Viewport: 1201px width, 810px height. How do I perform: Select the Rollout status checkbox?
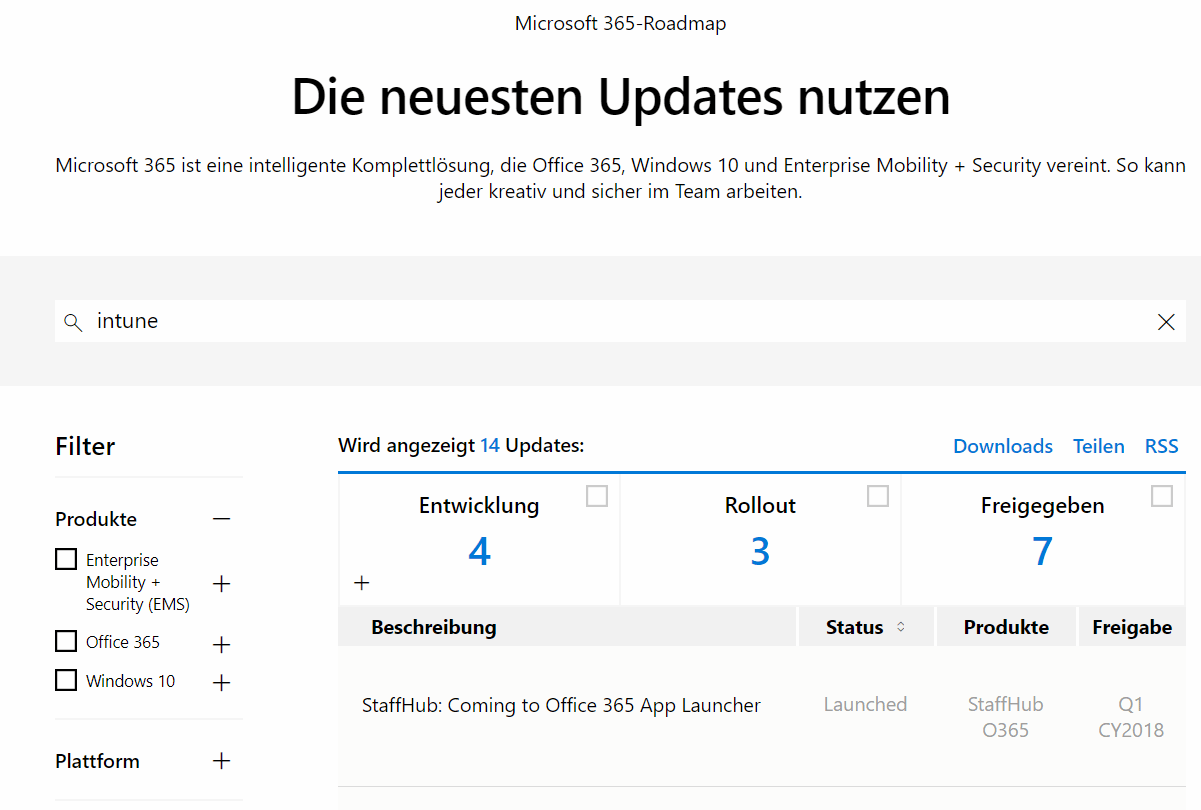click(879, 495)
